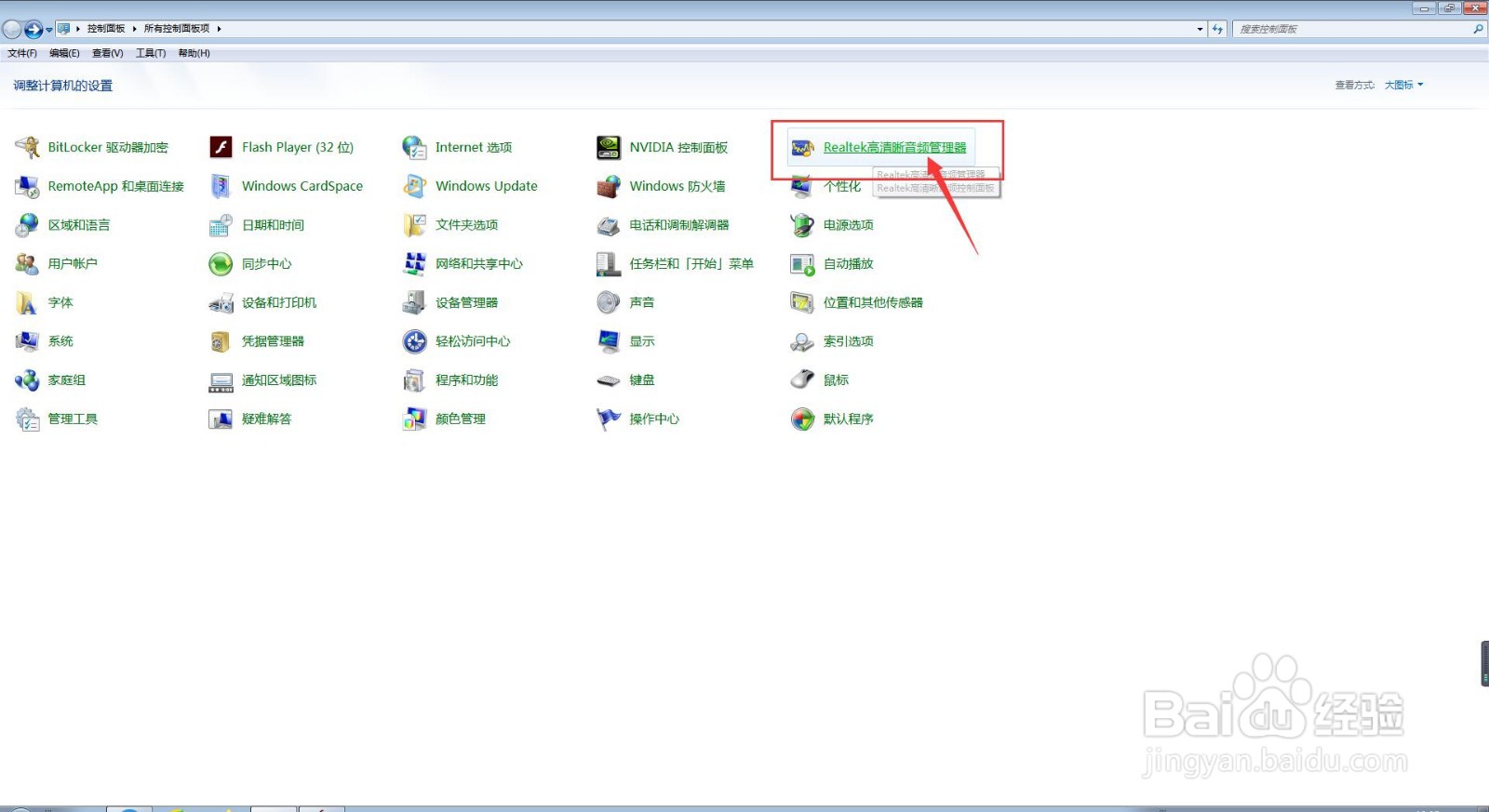Open 设备管理器 icon
Viewport: 1489px width, 812px height.
click(414, 302)
